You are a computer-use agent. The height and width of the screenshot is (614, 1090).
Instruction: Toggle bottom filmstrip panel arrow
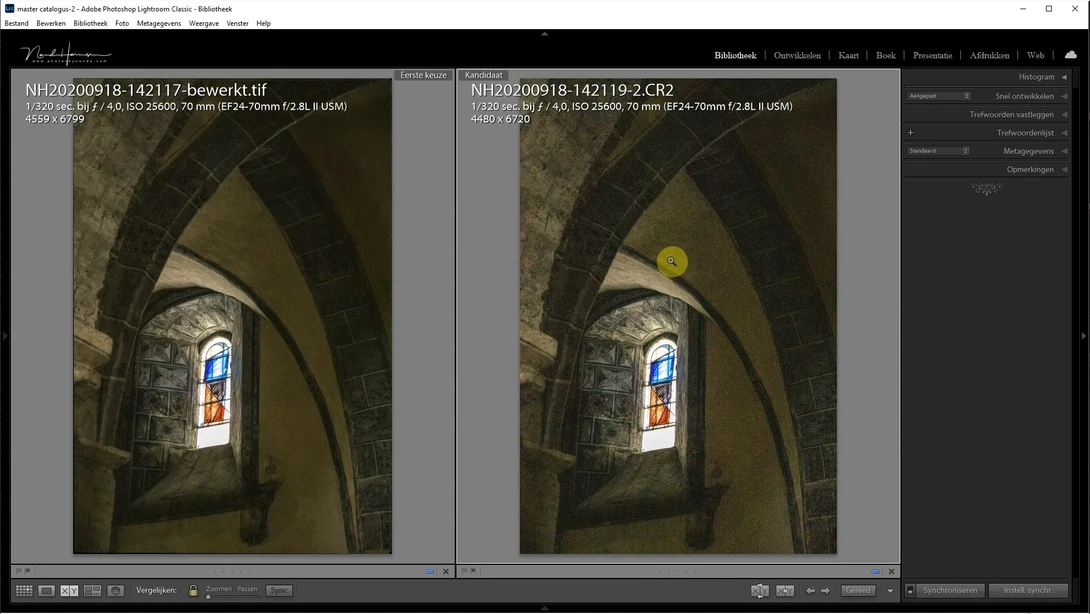544,608
